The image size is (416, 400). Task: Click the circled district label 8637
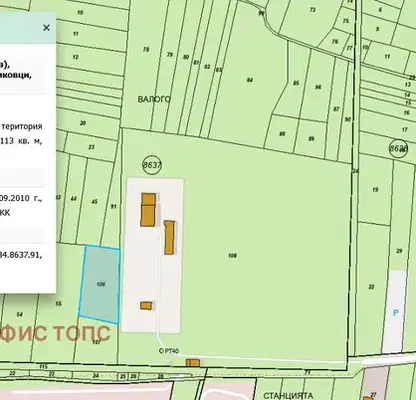point(152,165)
